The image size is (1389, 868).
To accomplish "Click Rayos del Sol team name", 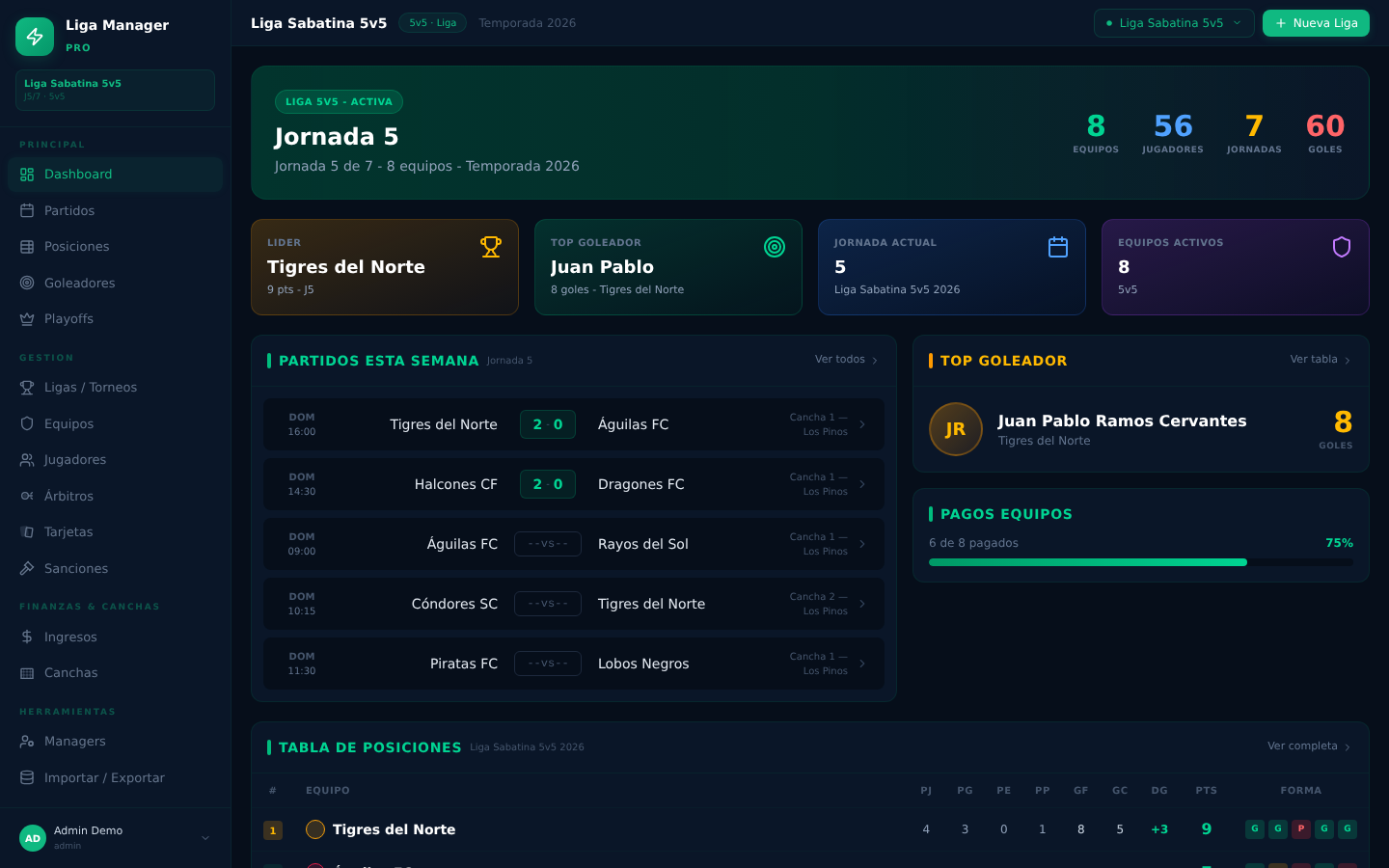I will click(643, 544).
